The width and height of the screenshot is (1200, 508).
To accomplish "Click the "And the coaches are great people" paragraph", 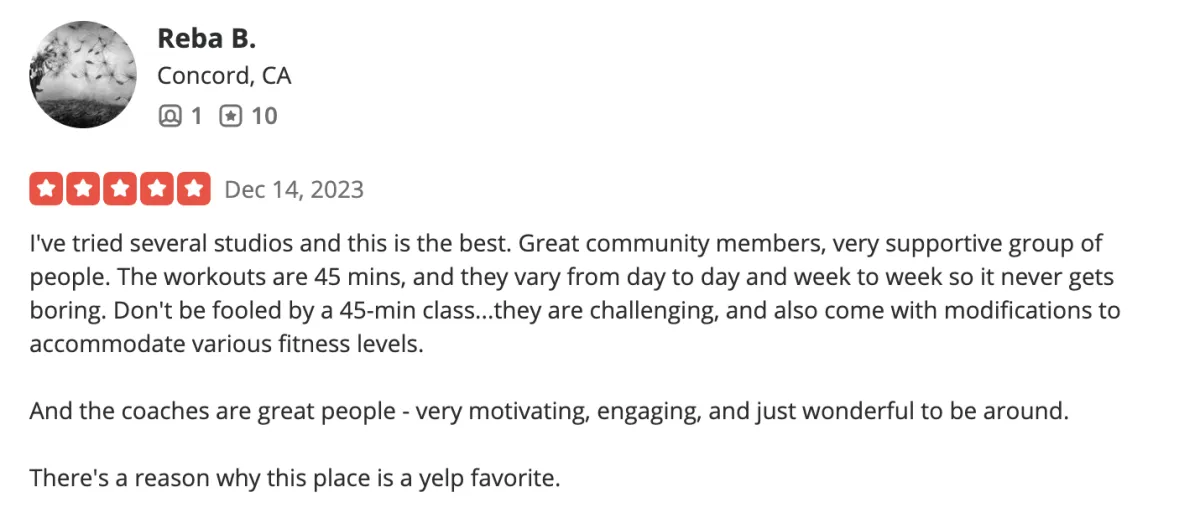I will tap(550, 411).
